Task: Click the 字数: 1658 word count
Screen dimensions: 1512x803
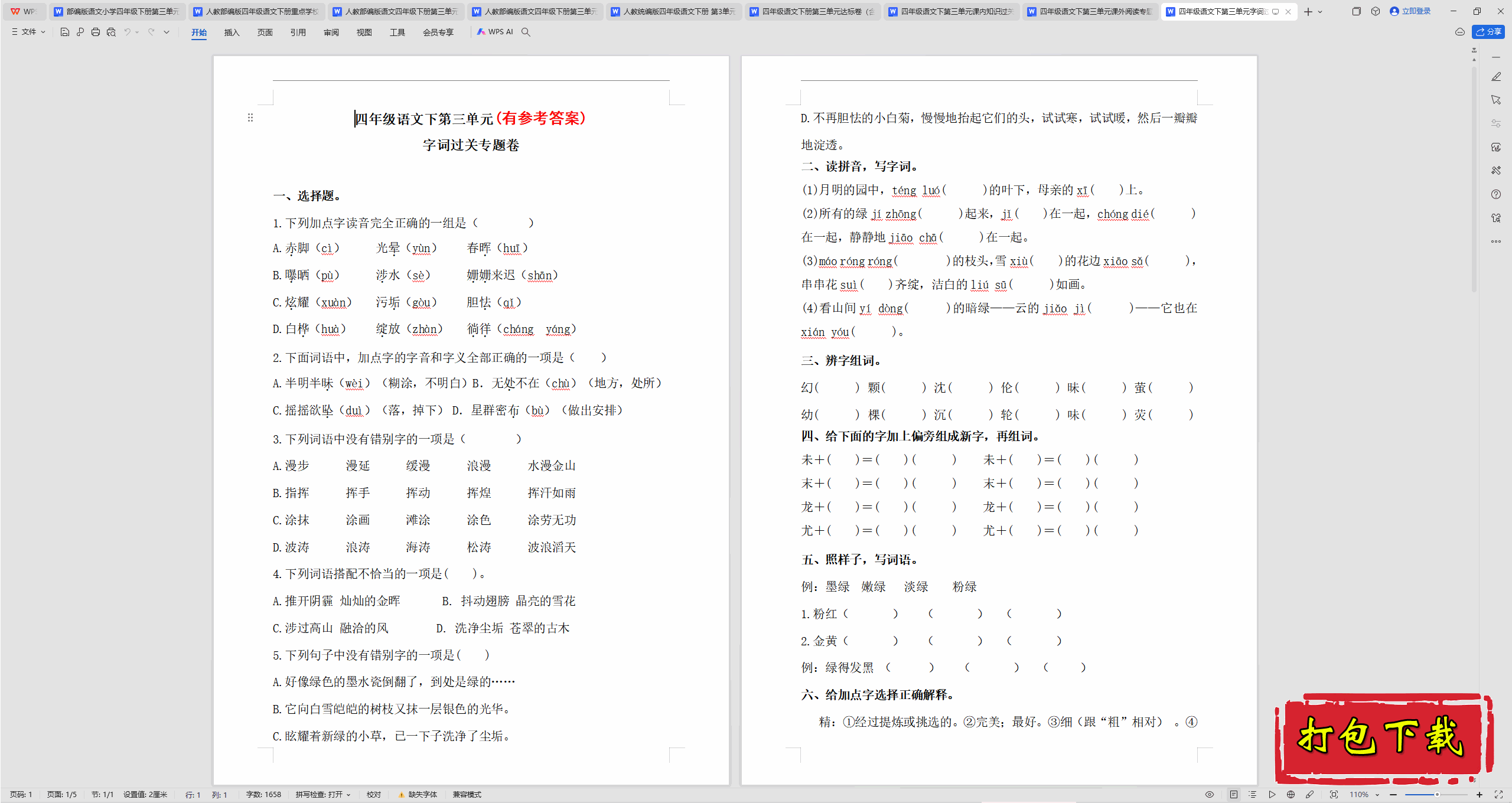Action: click(x=263, y=795)
